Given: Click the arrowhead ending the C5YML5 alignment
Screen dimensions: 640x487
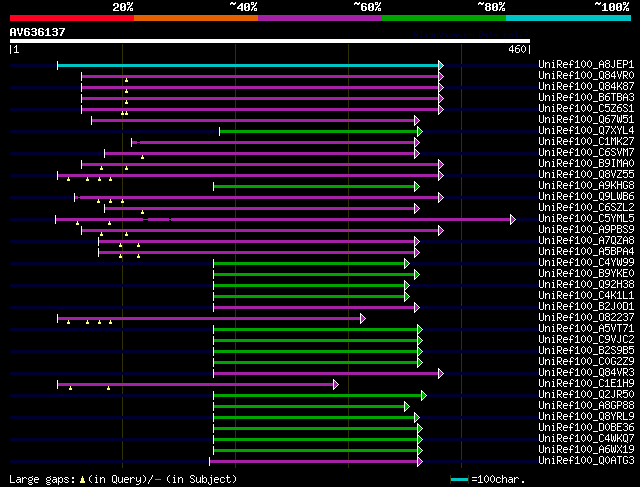Looking at the screenshot, I should pos(513,220).
